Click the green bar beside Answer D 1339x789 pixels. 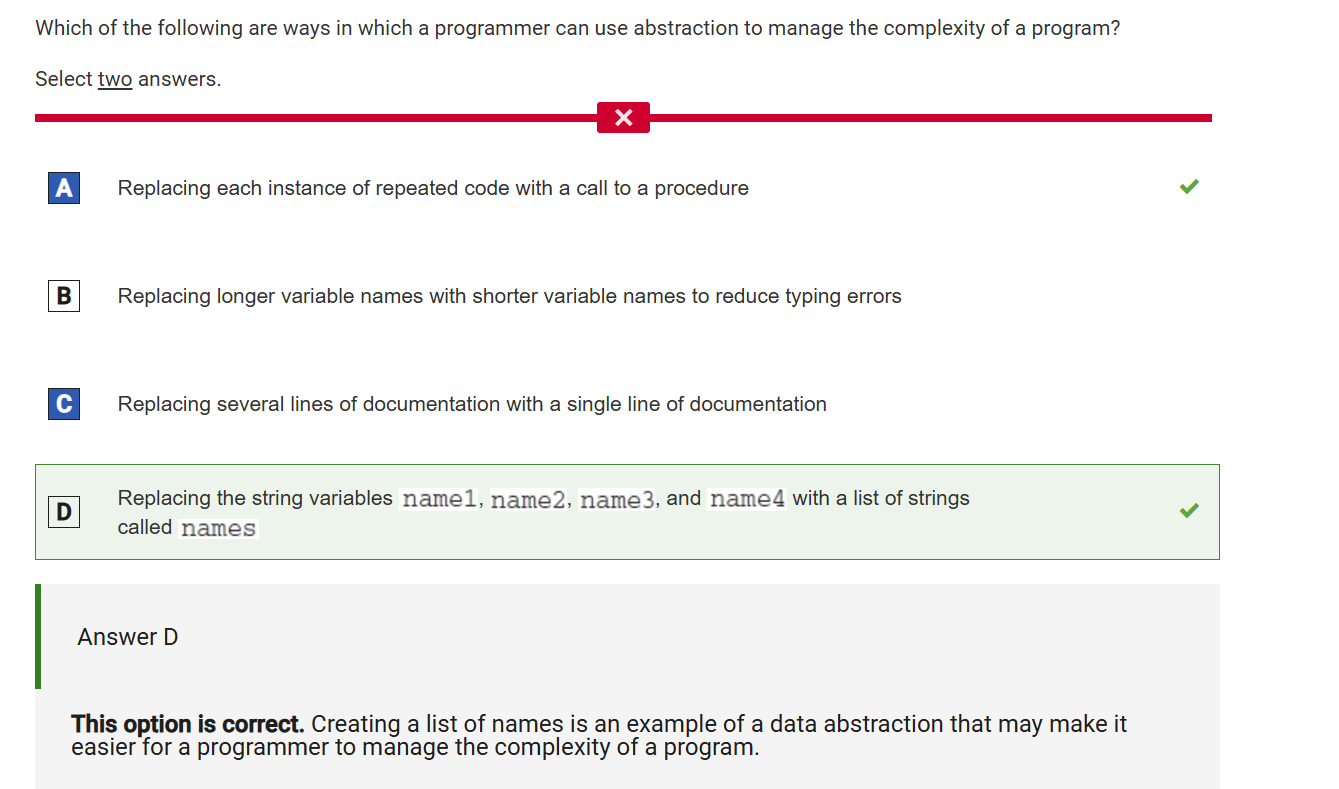pos(38,636)
